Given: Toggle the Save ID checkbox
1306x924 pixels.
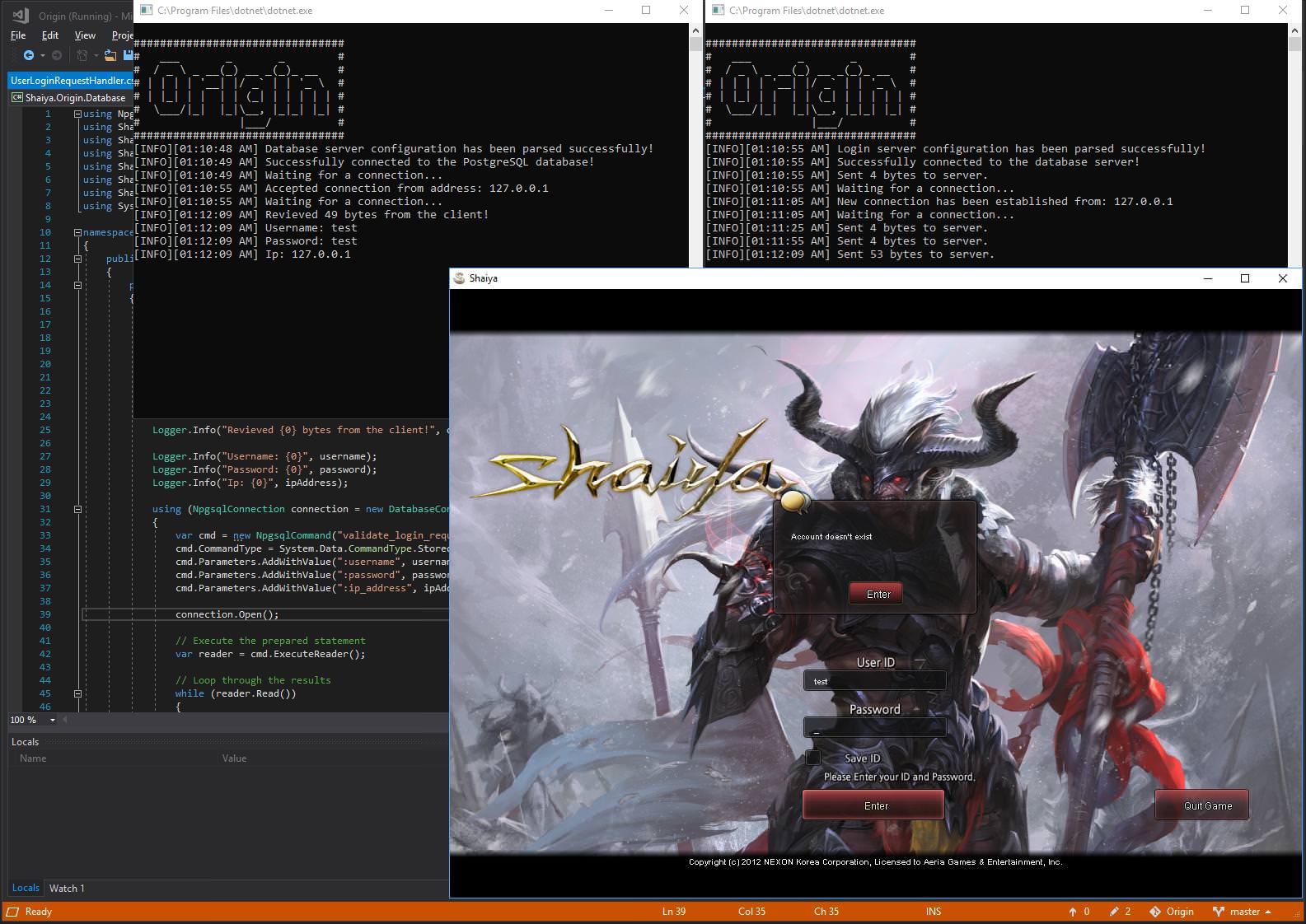Looking at the screenshot, I should [813, 758].
